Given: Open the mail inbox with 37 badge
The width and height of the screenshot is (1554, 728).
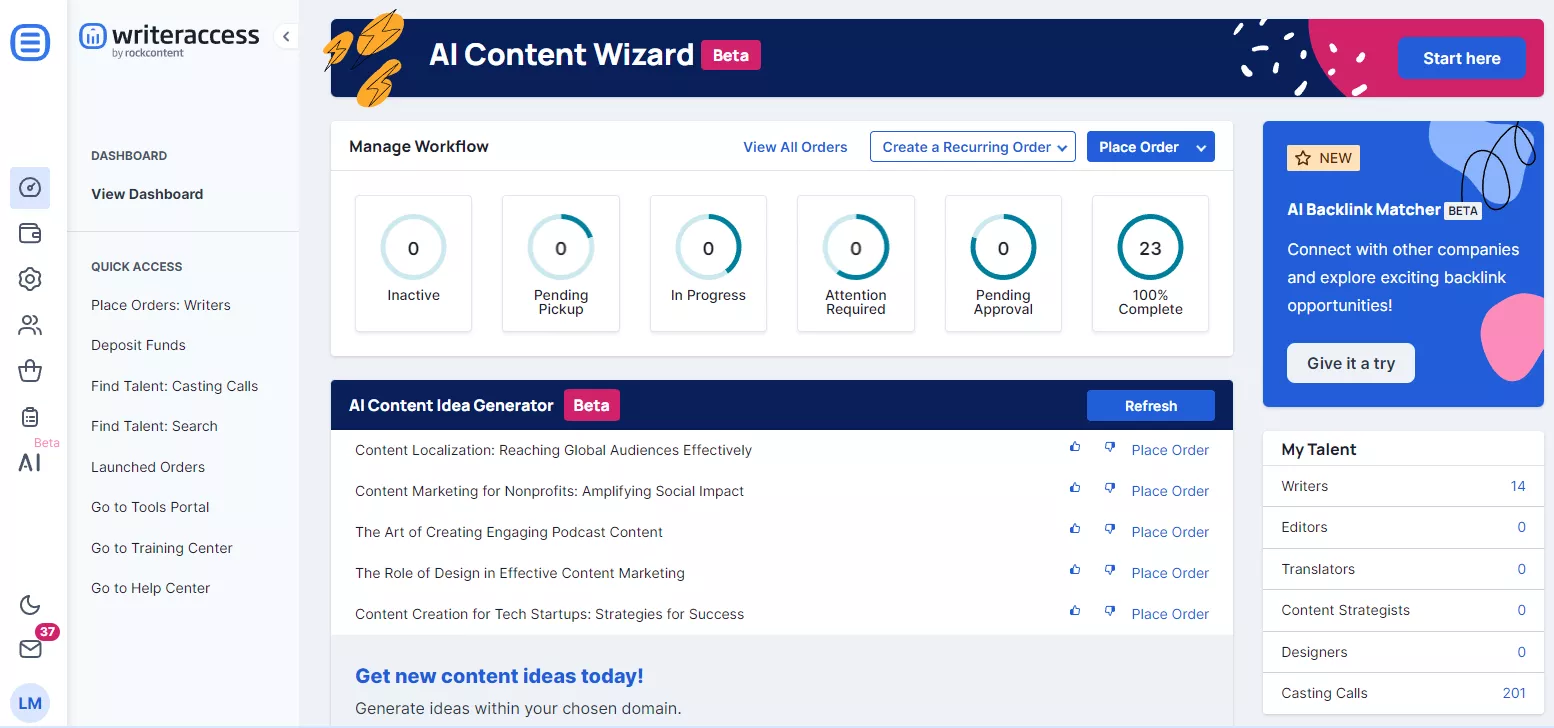Looking at the screenshot, I should pyautogui.click(x=30, y=649).
